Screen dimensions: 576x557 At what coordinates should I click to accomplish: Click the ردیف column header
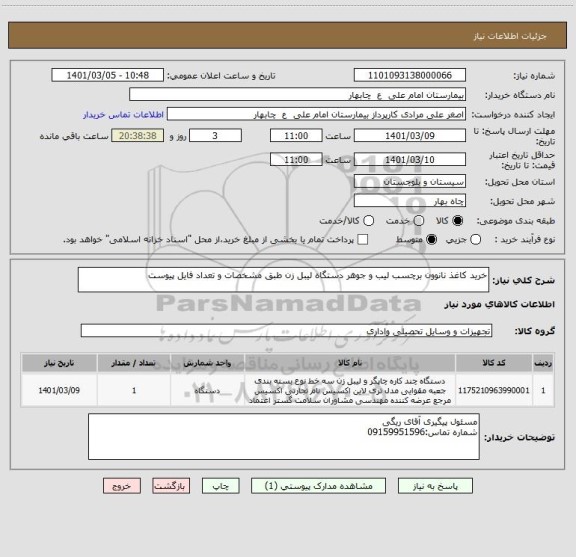tap(543, 363)
